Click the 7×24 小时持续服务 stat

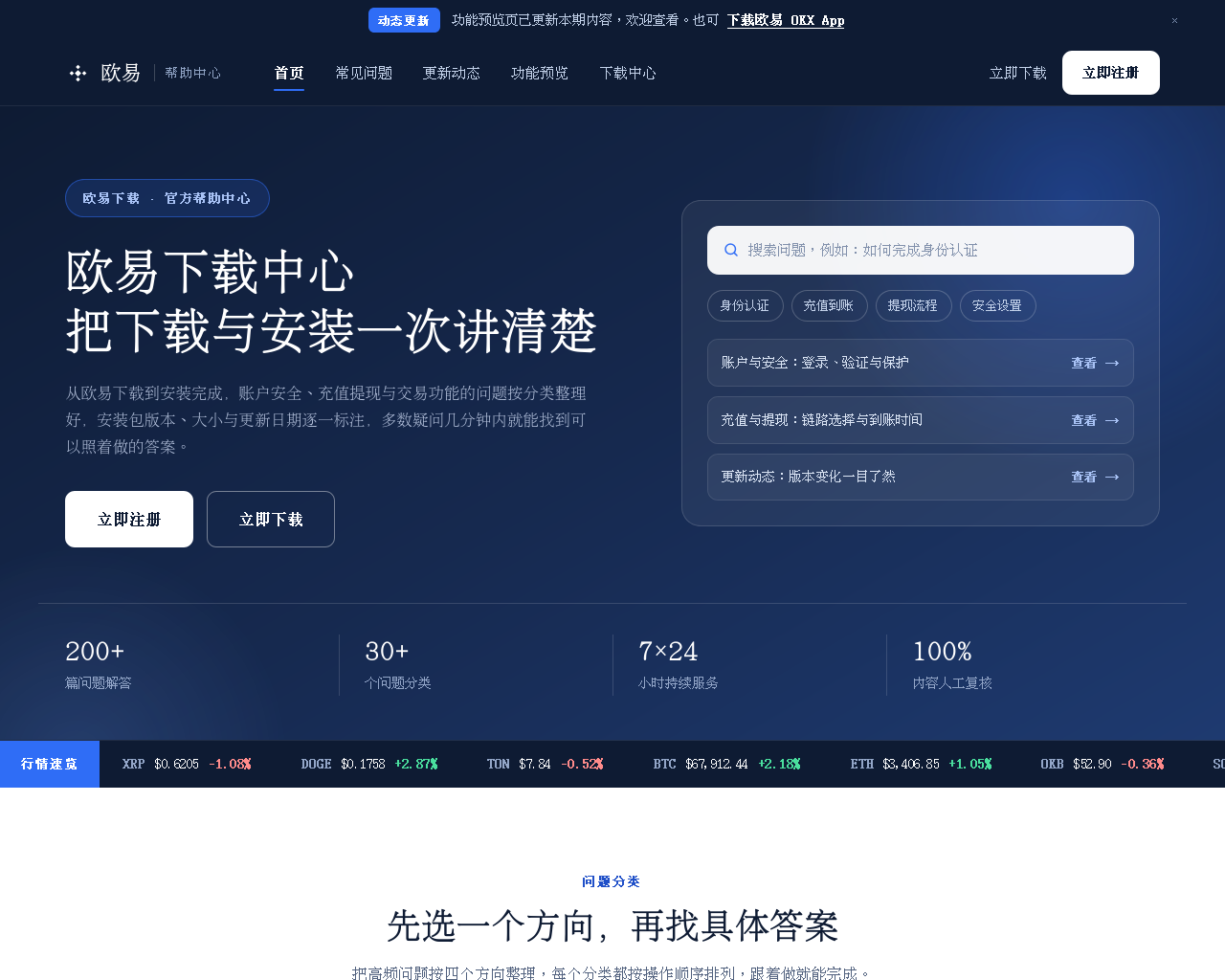pyautogui.click(x=679, y=664)
